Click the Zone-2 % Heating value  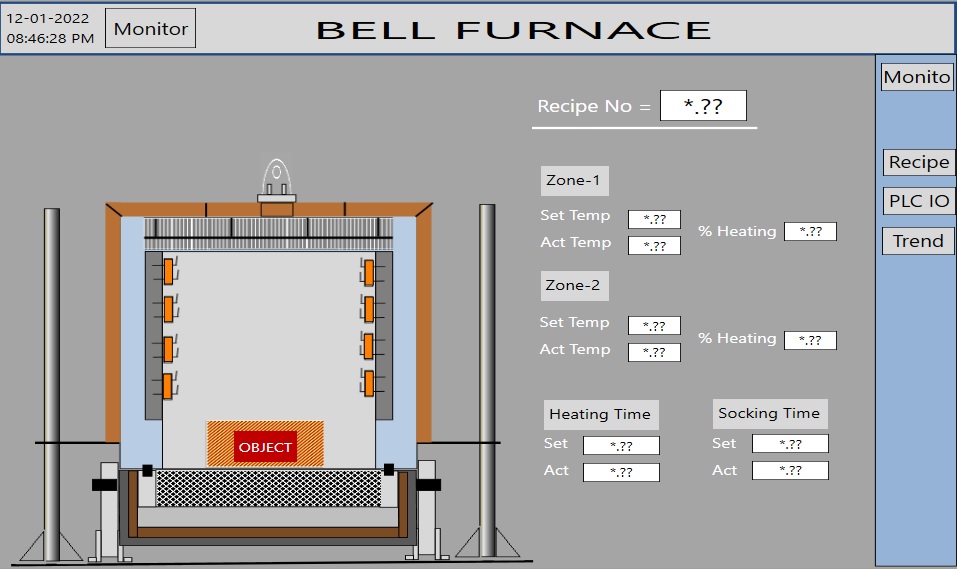[811, 340]
